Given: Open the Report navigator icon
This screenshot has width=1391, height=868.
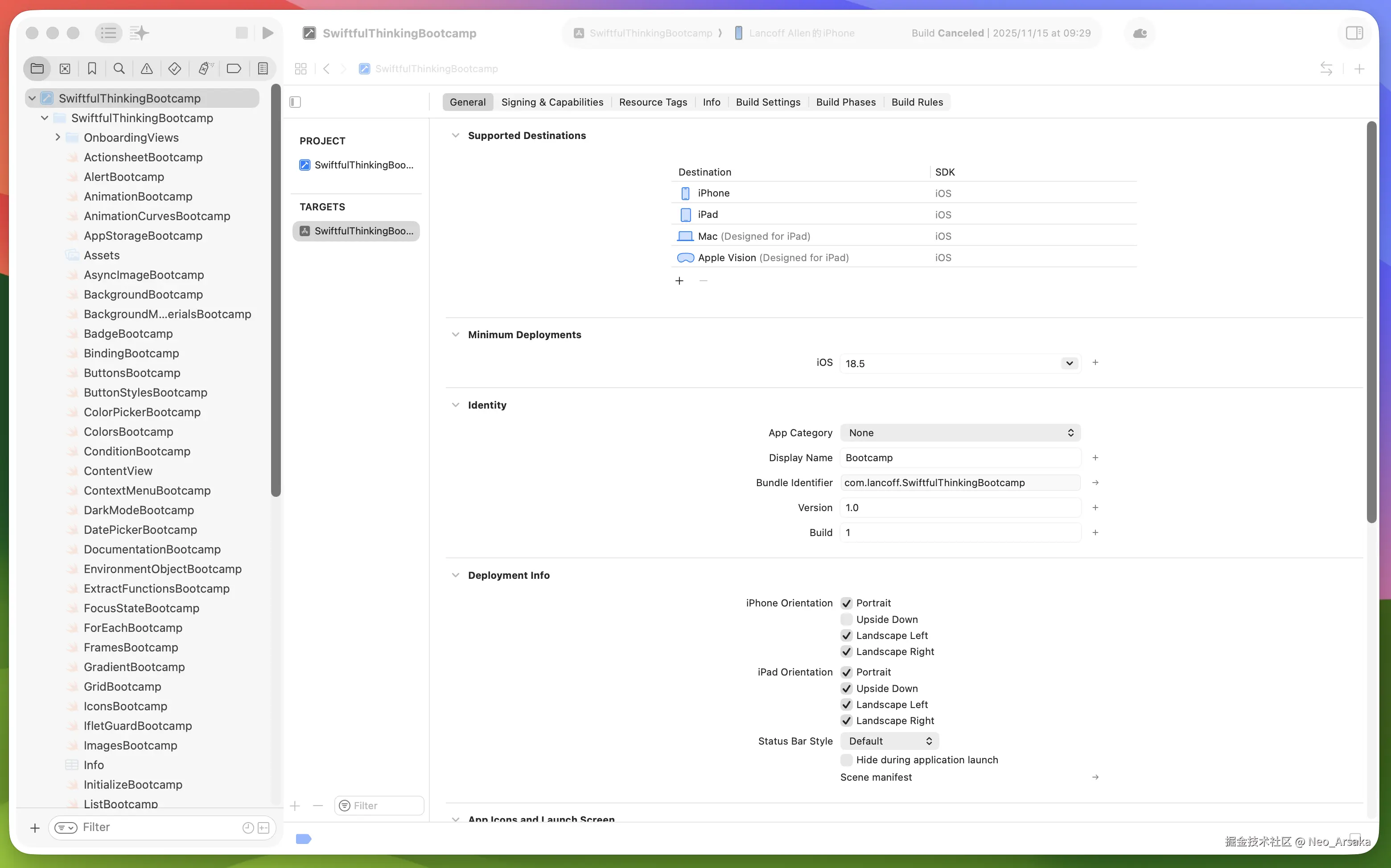Looking at the screenshot, I should (x=263, y=69).
